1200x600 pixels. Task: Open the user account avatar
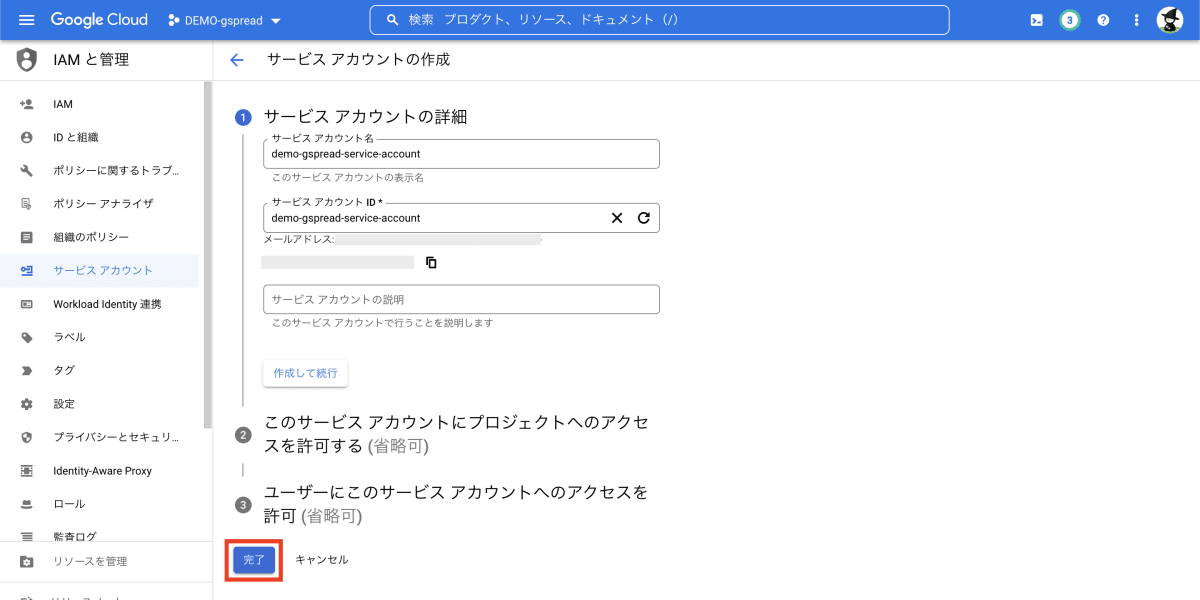(x=1170, y=20)
